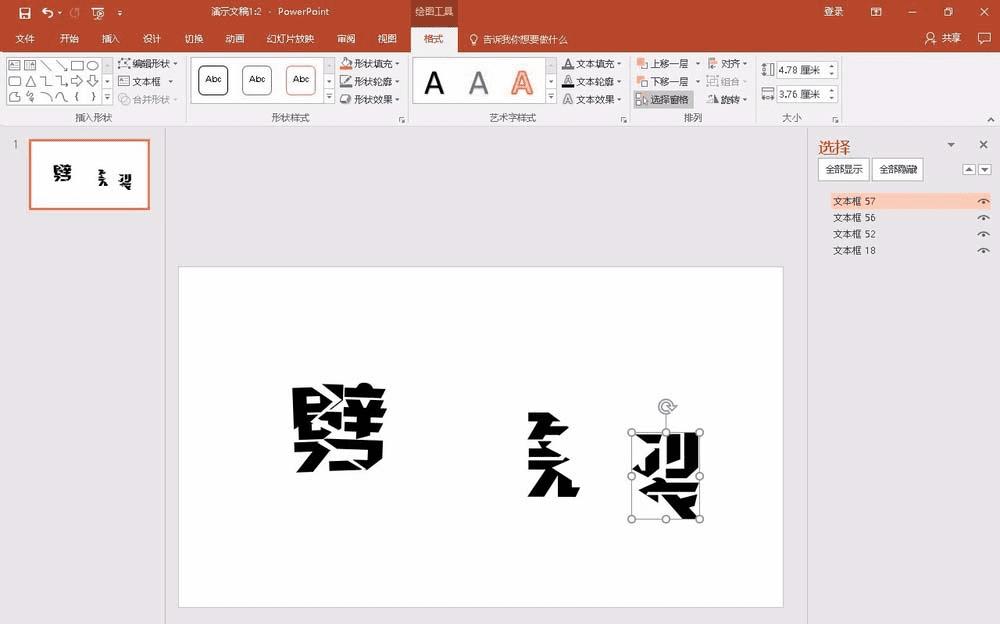
Task: Select slide 1 thumbnail
Action: click(89, 174)
